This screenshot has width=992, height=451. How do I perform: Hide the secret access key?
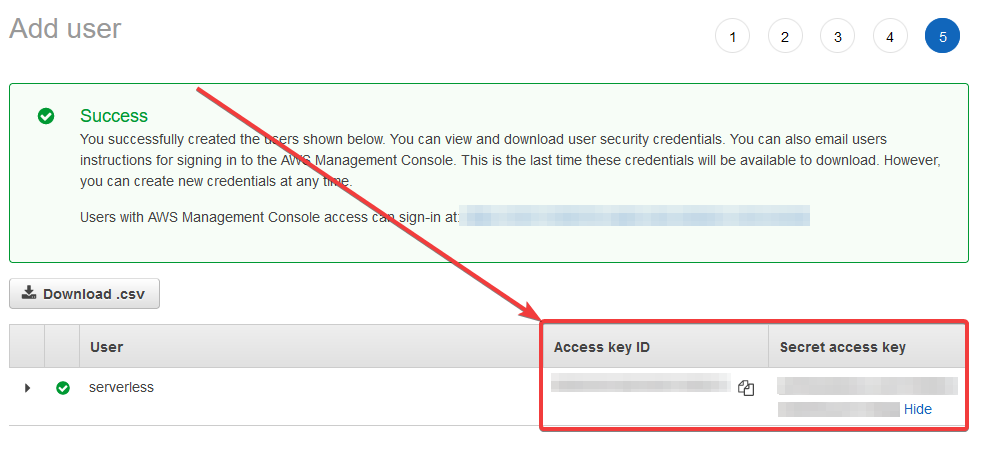[917, 409]
